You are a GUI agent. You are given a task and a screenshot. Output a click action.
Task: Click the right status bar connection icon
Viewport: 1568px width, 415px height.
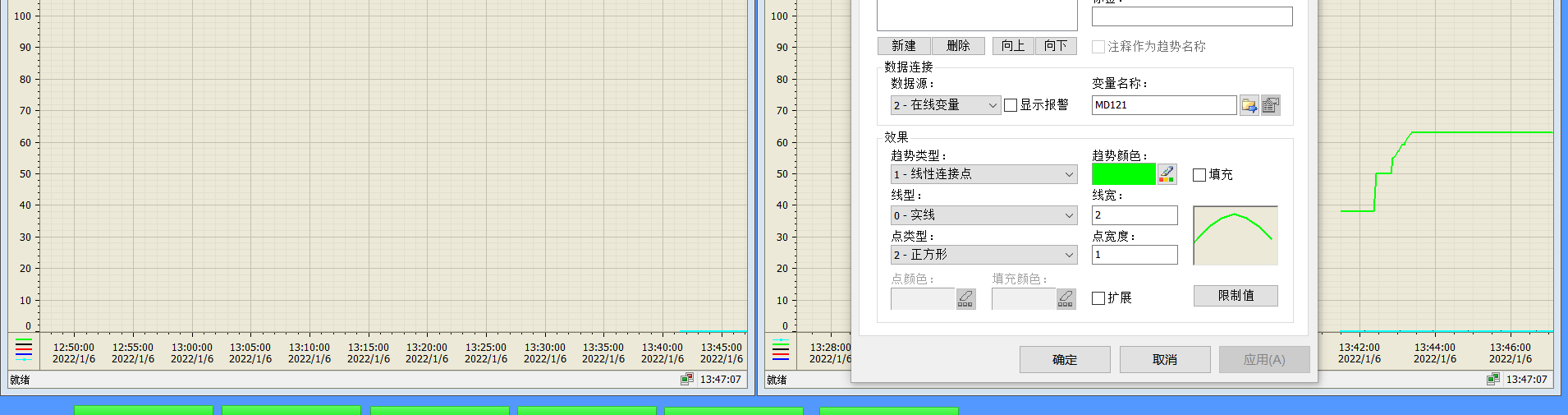click(1493, 379)
